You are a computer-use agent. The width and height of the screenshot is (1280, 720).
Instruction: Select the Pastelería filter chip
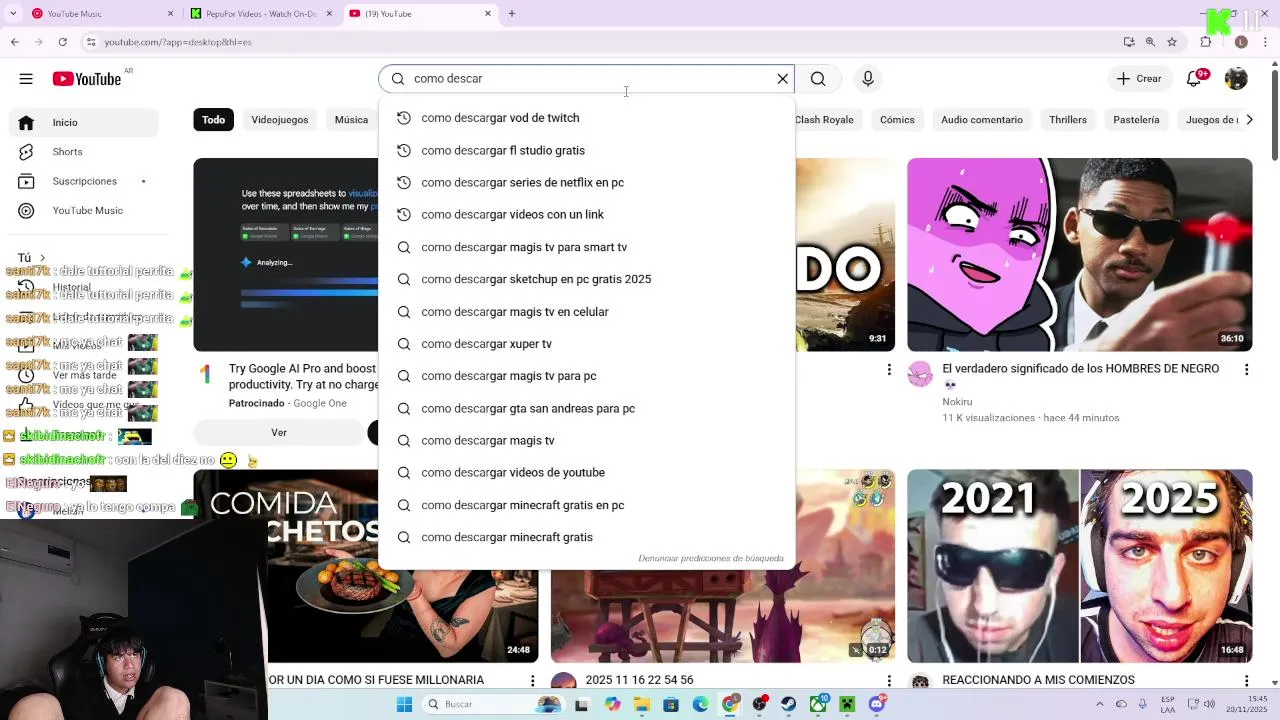(x=1136, y=120)
